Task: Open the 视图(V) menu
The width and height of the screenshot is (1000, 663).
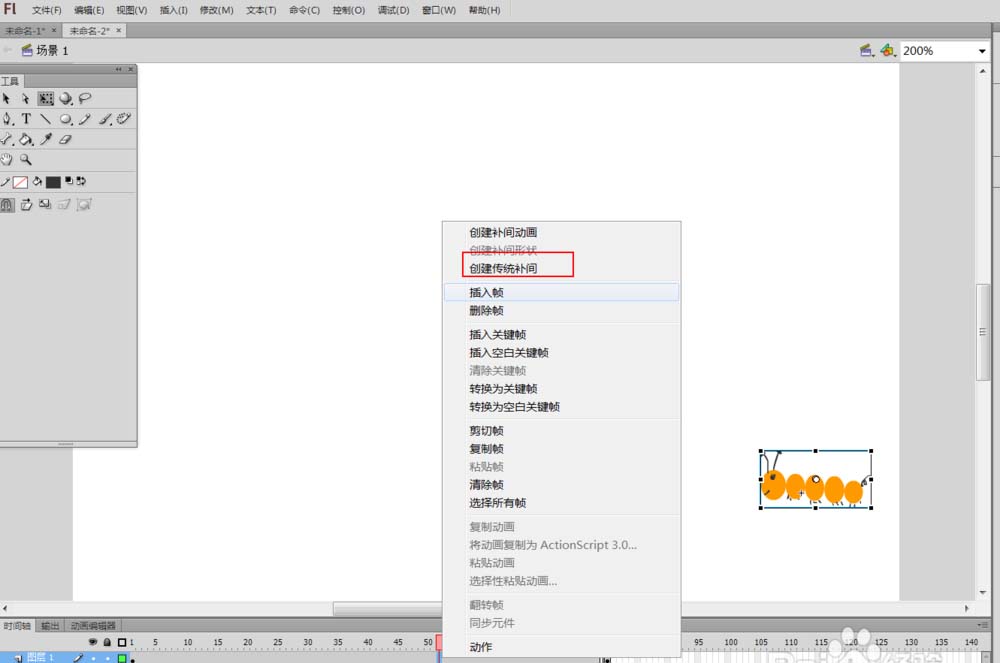Action: click(131, 10)
